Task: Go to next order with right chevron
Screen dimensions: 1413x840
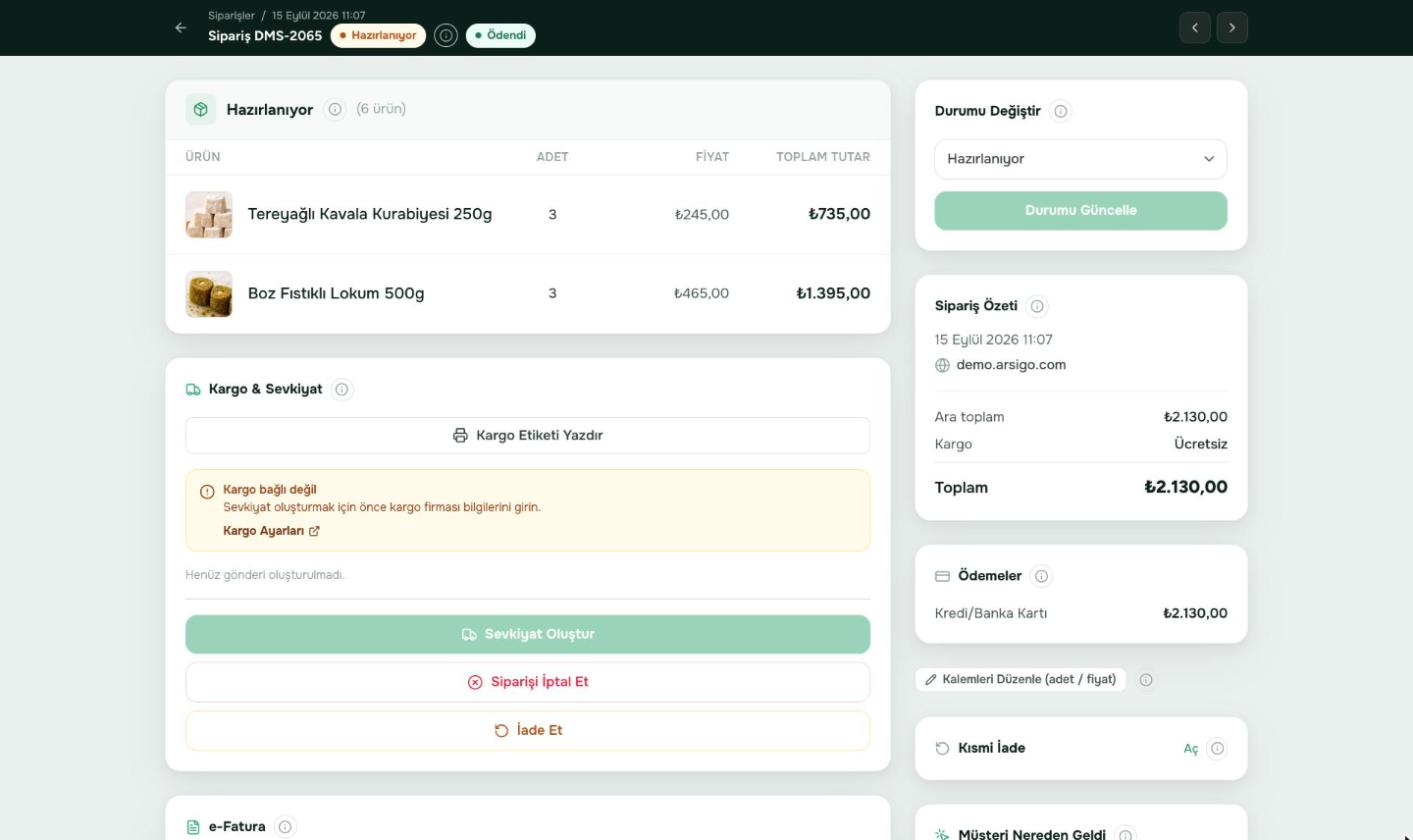Action: [x=1232, y=28]
